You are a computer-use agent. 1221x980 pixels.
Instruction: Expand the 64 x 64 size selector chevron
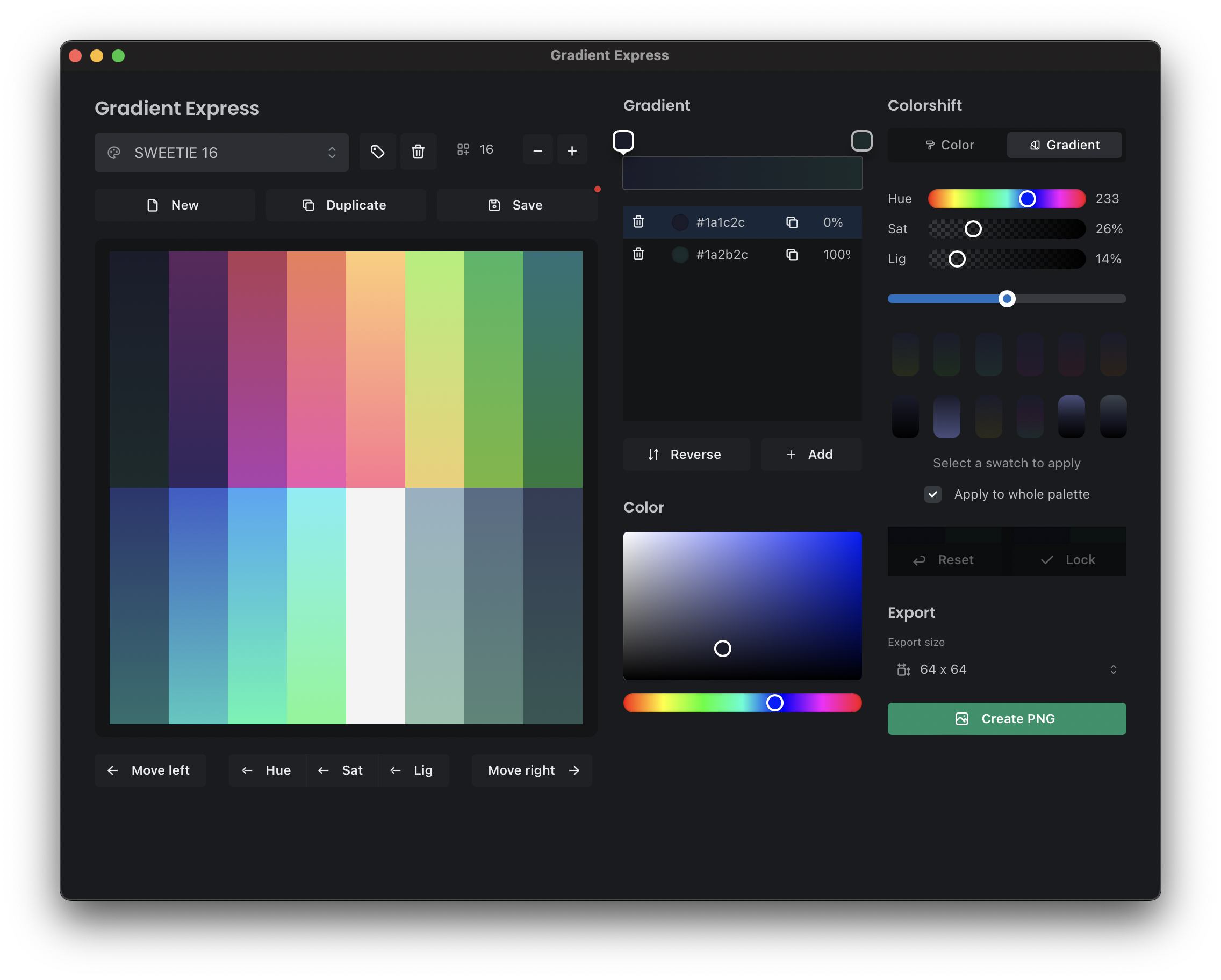[x=1112, y=668]
